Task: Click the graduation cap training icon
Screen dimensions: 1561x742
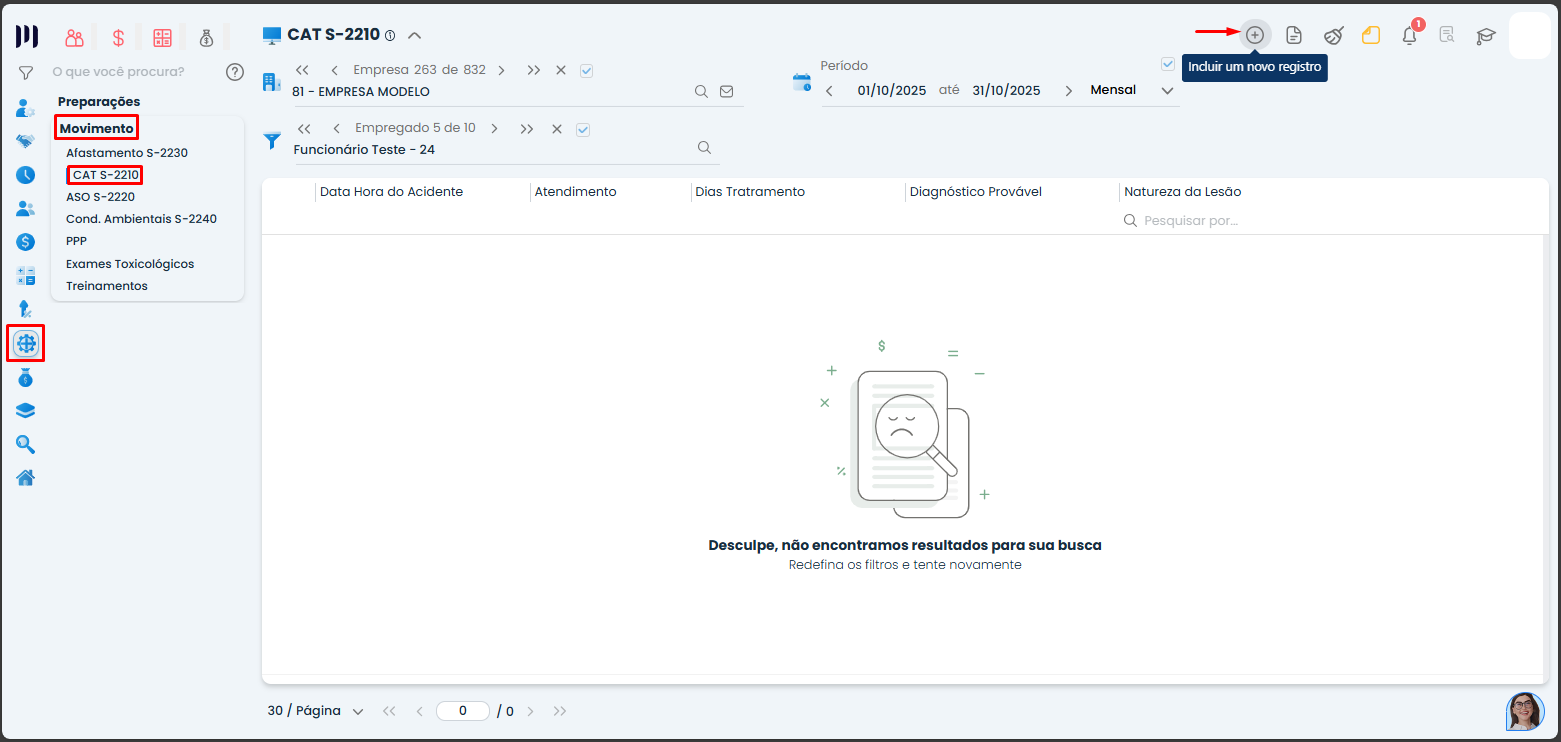Action: 1486,36
